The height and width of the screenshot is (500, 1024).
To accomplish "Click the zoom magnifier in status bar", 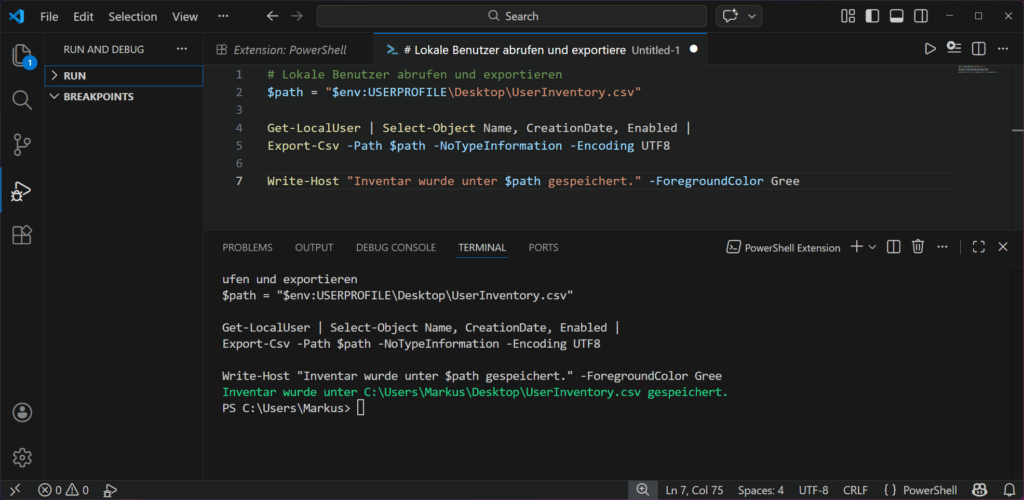I will point(643,490).
